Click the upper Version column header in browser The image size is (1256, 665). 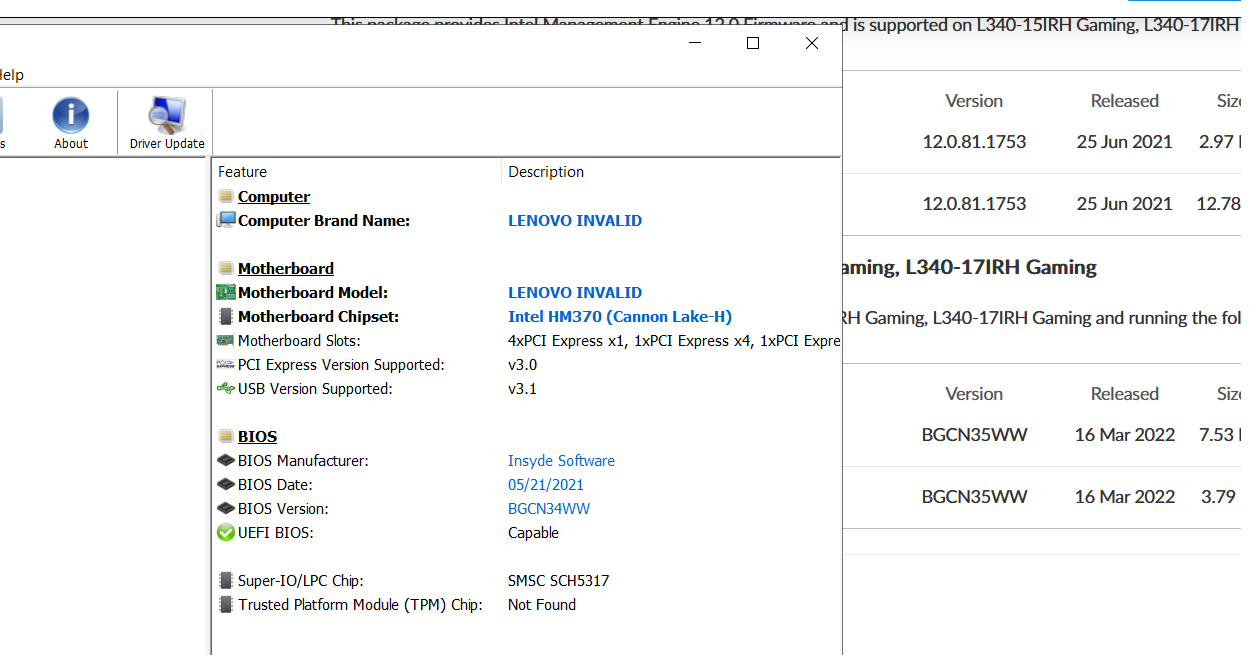pos(974,101)
